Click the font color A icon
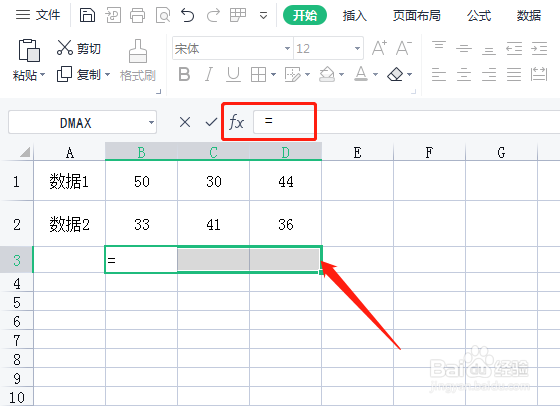Screen dimensions: 560x406 pyautogui.click(x=361, y=74)
